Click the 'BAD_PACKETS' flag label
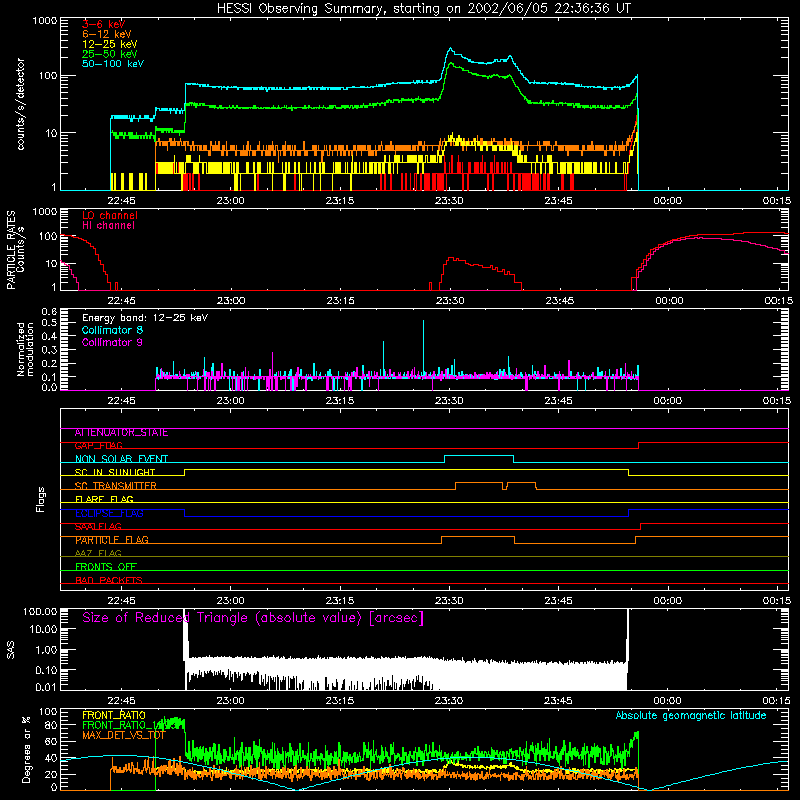Screen dimensions: 800x800 tap(109, 580)
